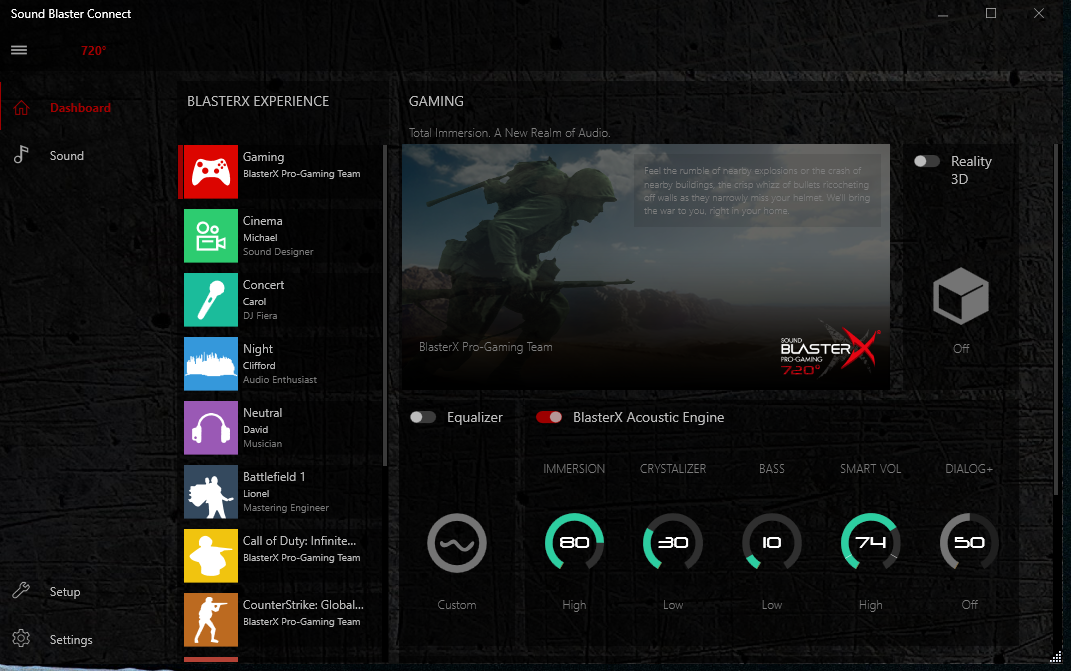Click the Concert profile title text
1071x671 pixels.
coord(264,285)
